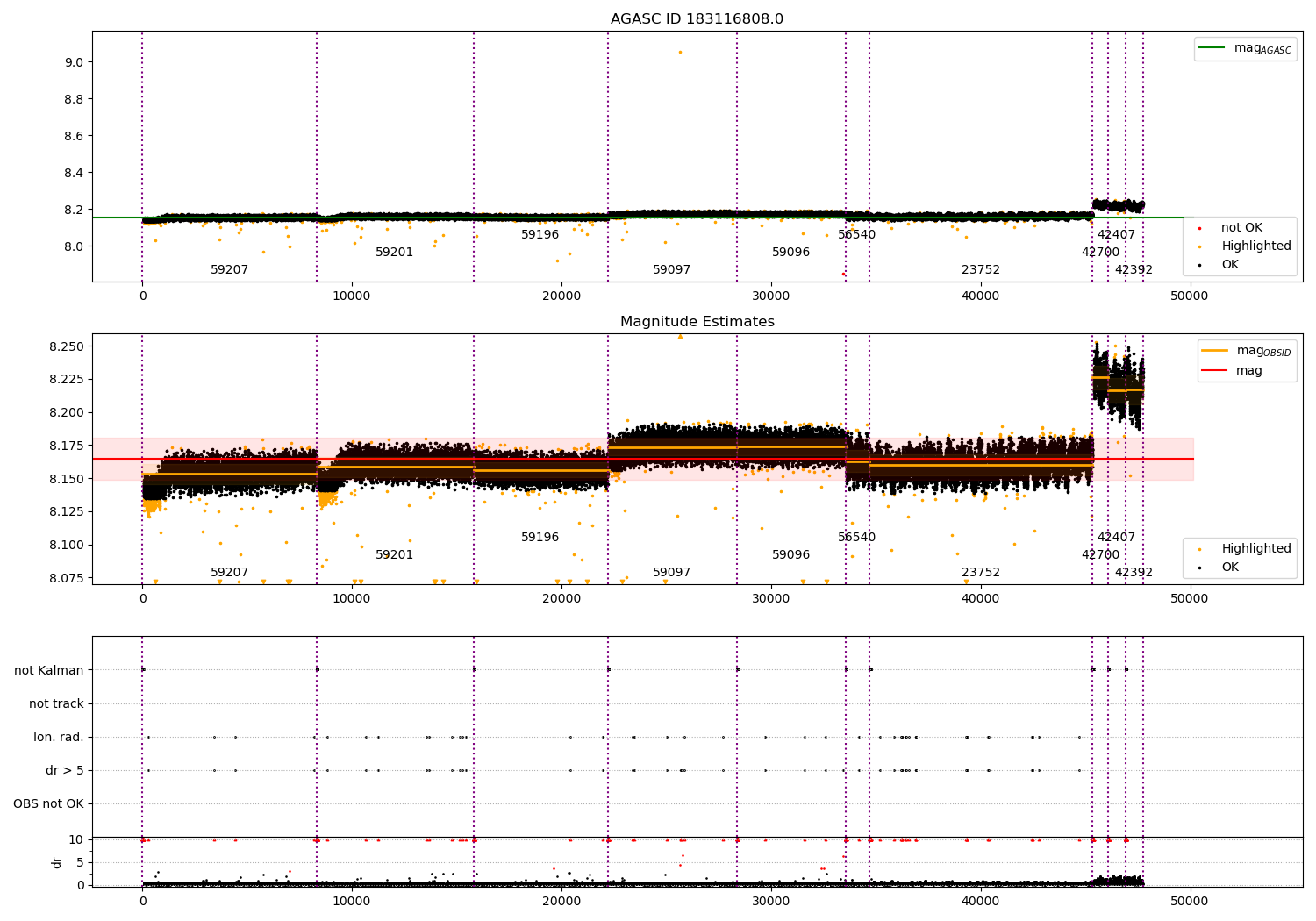Click the 'Ion. rad.' row label
Screen dimensions: 1316x921
[59, 738]
